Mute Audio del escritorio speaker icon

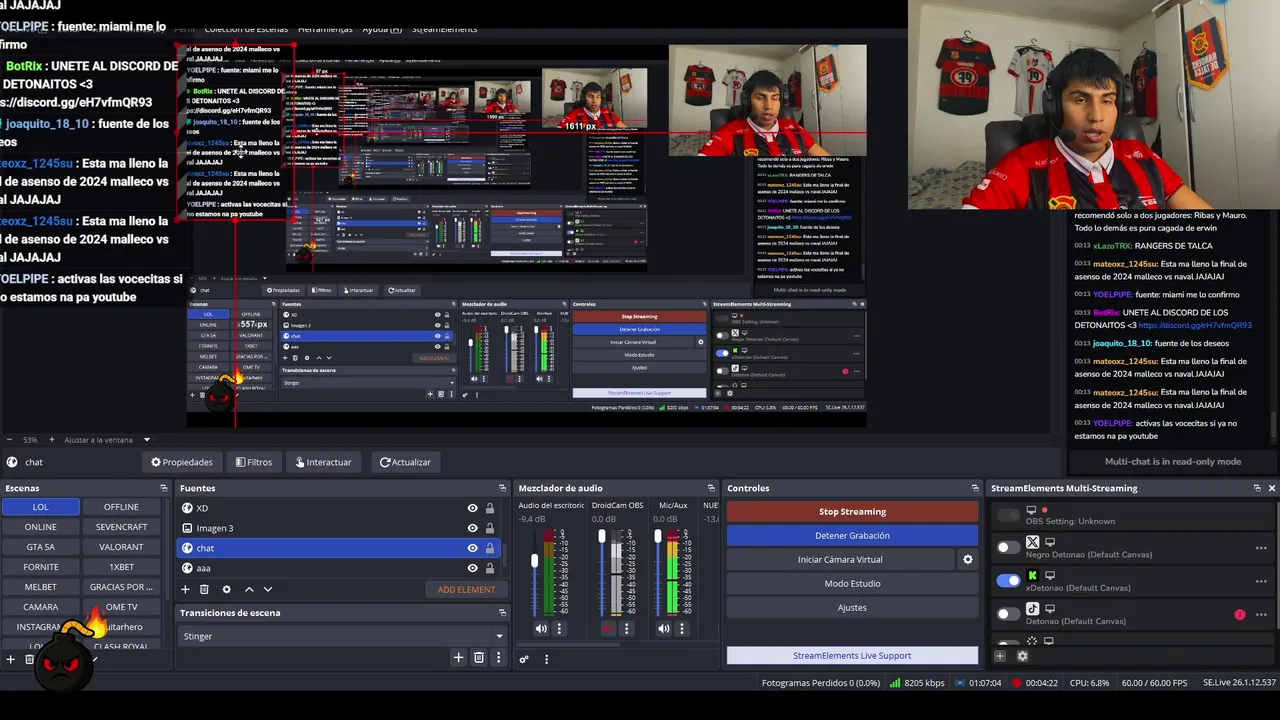coord(541,629)
